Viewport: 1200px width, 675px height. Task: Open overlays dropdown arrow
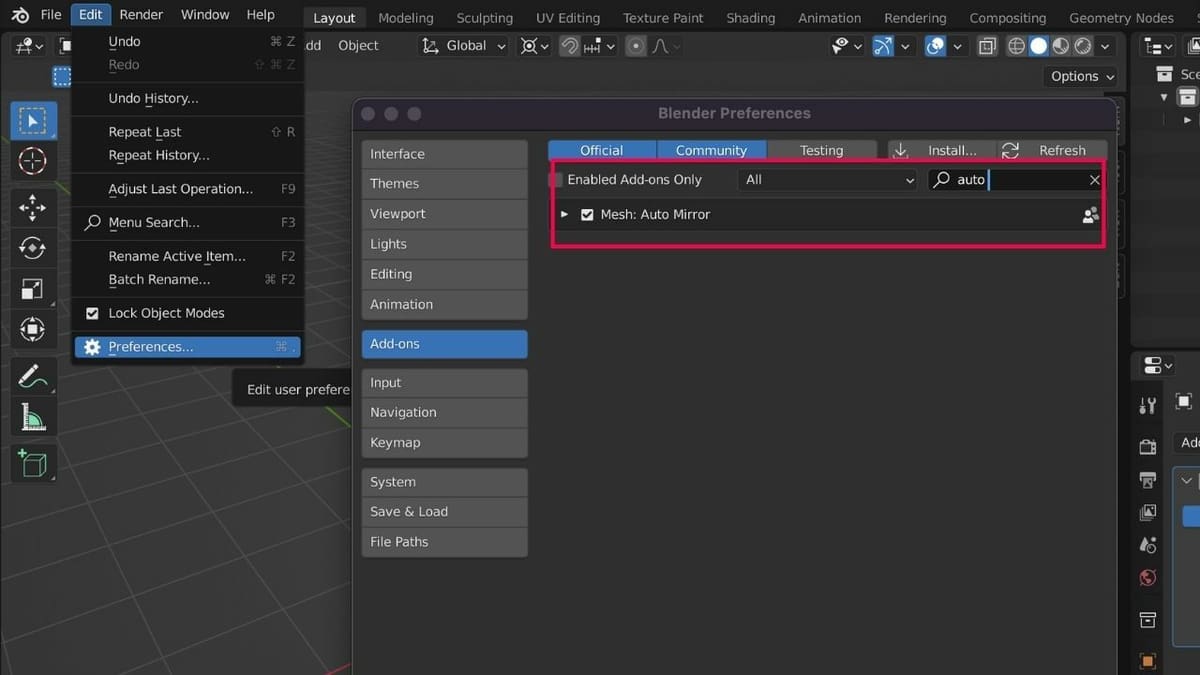pyautogui.click(x=957, y=46)
